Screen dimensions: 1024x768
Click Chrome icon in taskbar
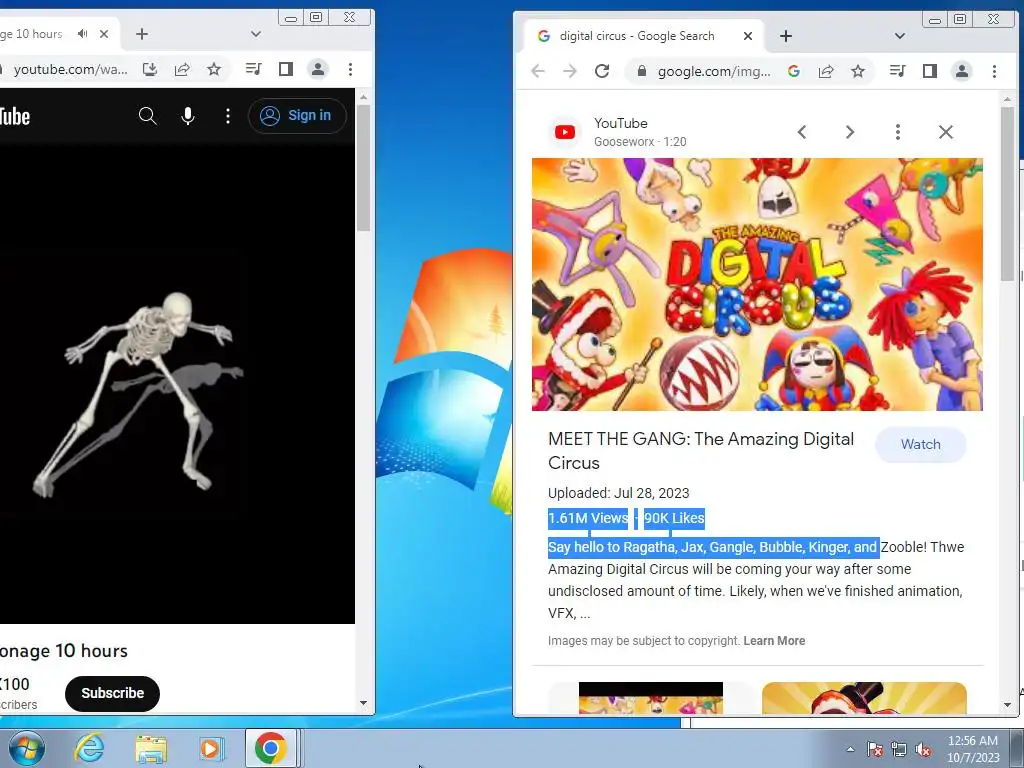click(x=271, y=748)
